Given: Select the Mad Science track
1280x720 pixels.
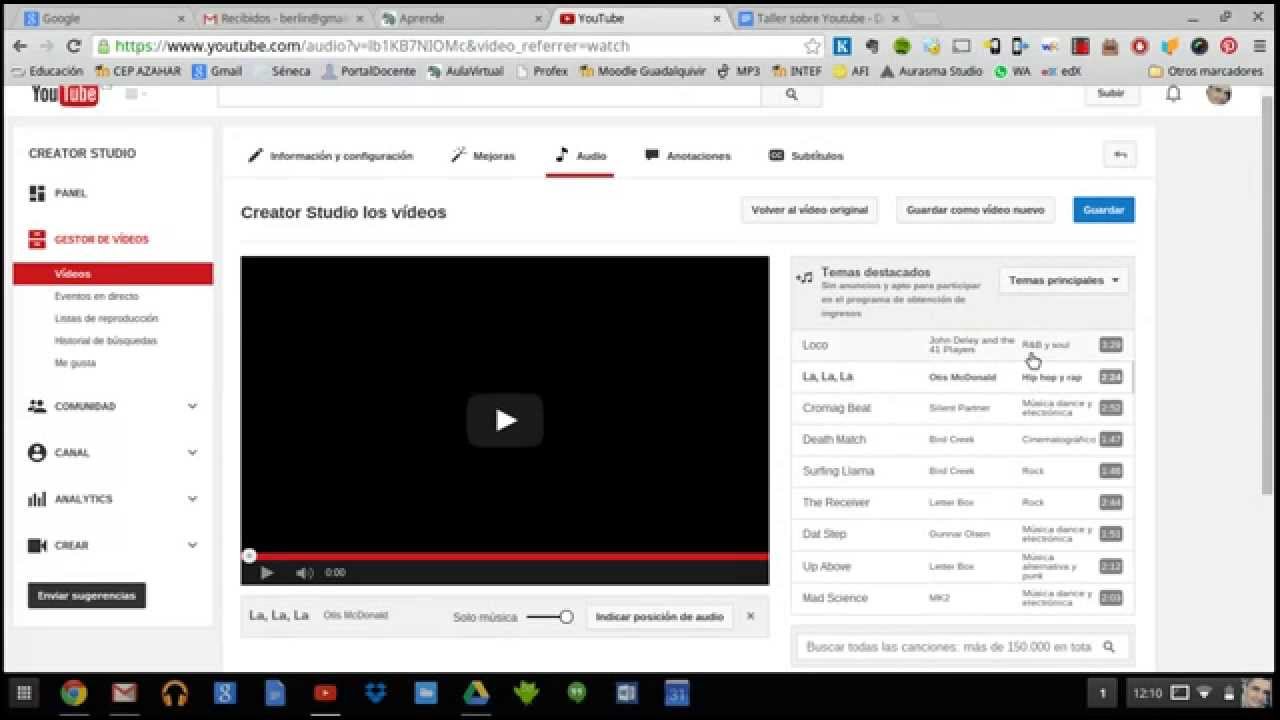Looking at the screenshot, I should [960, 598].
